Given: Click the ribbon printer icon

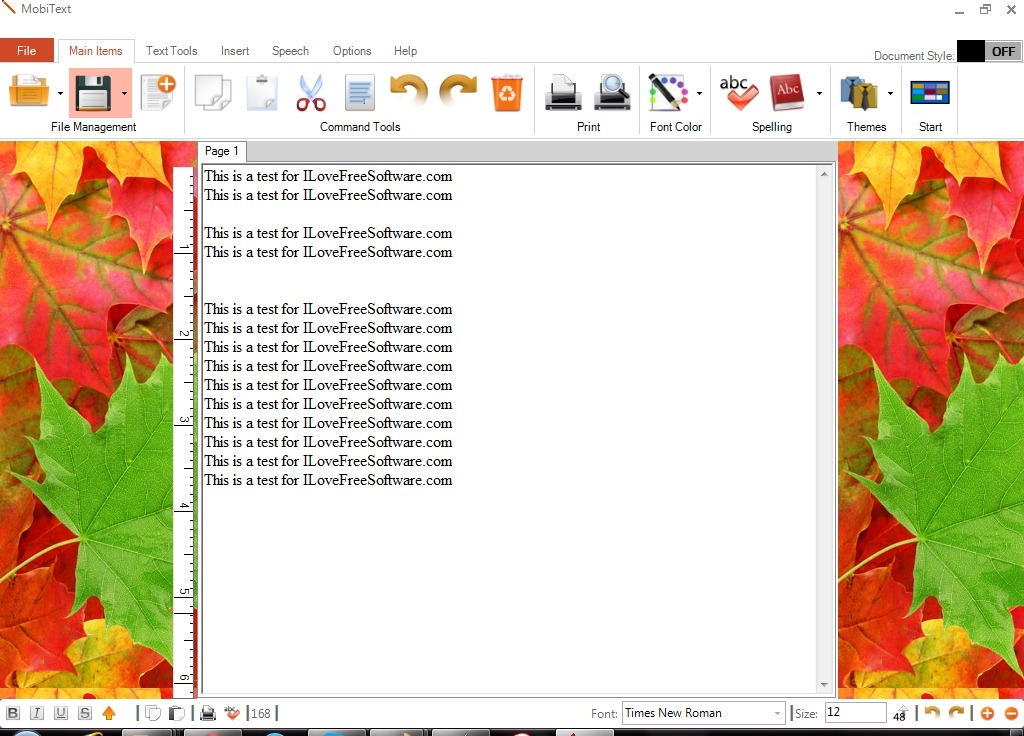Looking at the screenshot, I should [x=563, y=93].
